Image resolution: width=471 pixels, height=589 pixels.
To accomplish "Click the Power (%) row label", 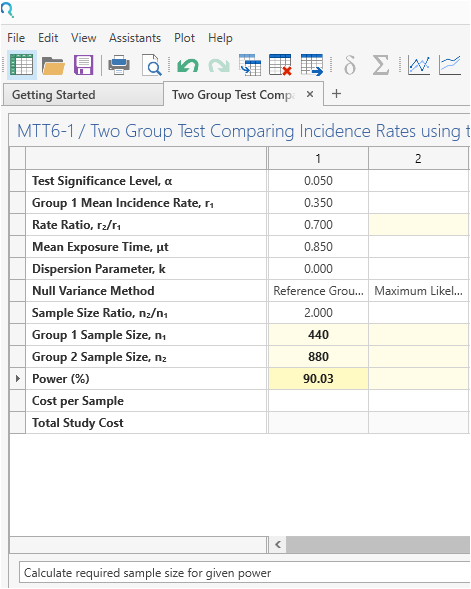I will (61, 379).
